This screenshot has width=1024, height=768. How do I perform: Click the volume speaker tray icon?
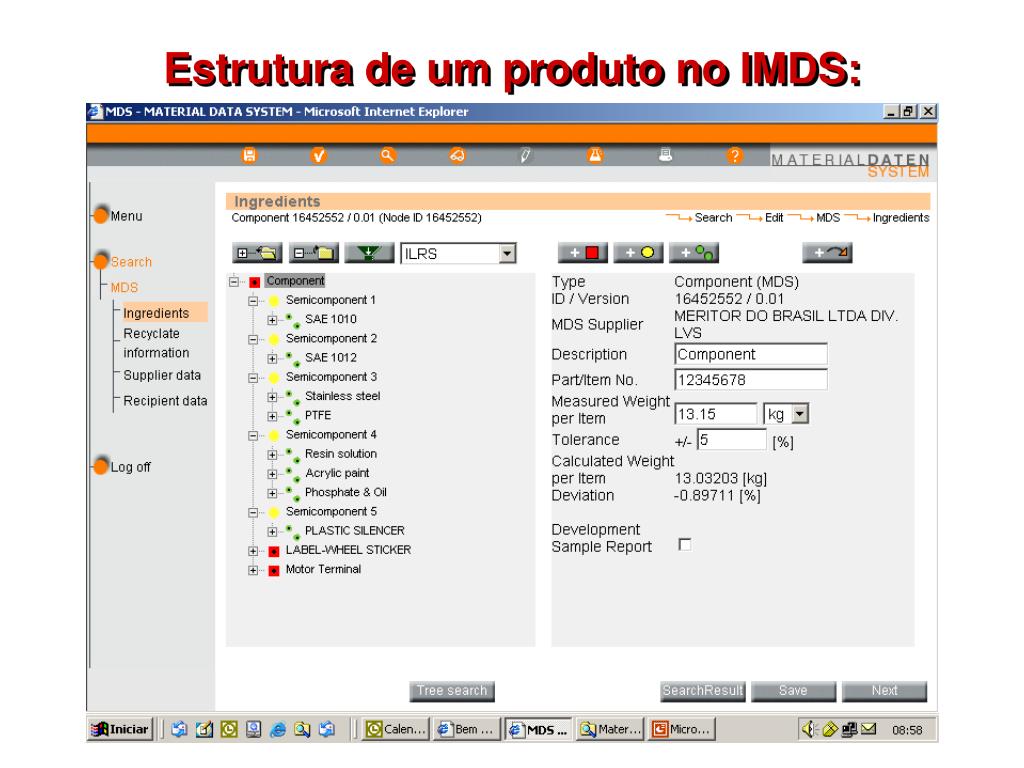pyautogui.click(x=810, y=729)
